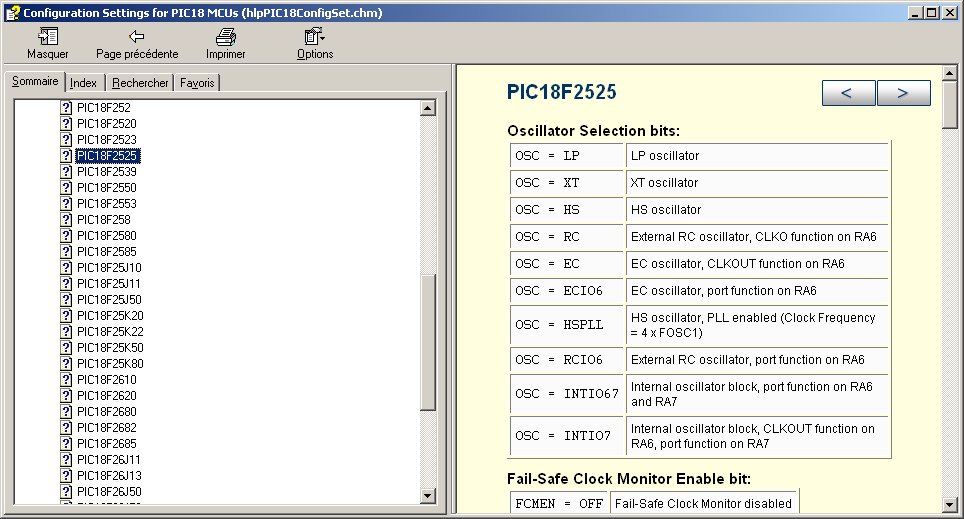The image size is (964, 519).
Task: Click help topic icon beside PIC18F2525
Action: pyautogui.click(x=66, y=156)
